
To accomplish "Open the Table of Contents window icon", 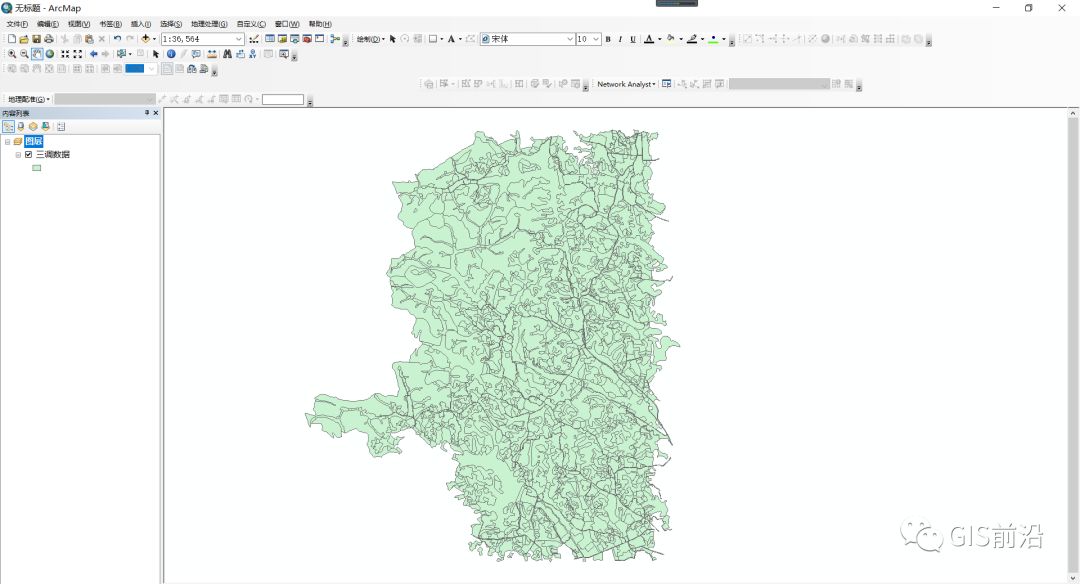I will (270, 39).
